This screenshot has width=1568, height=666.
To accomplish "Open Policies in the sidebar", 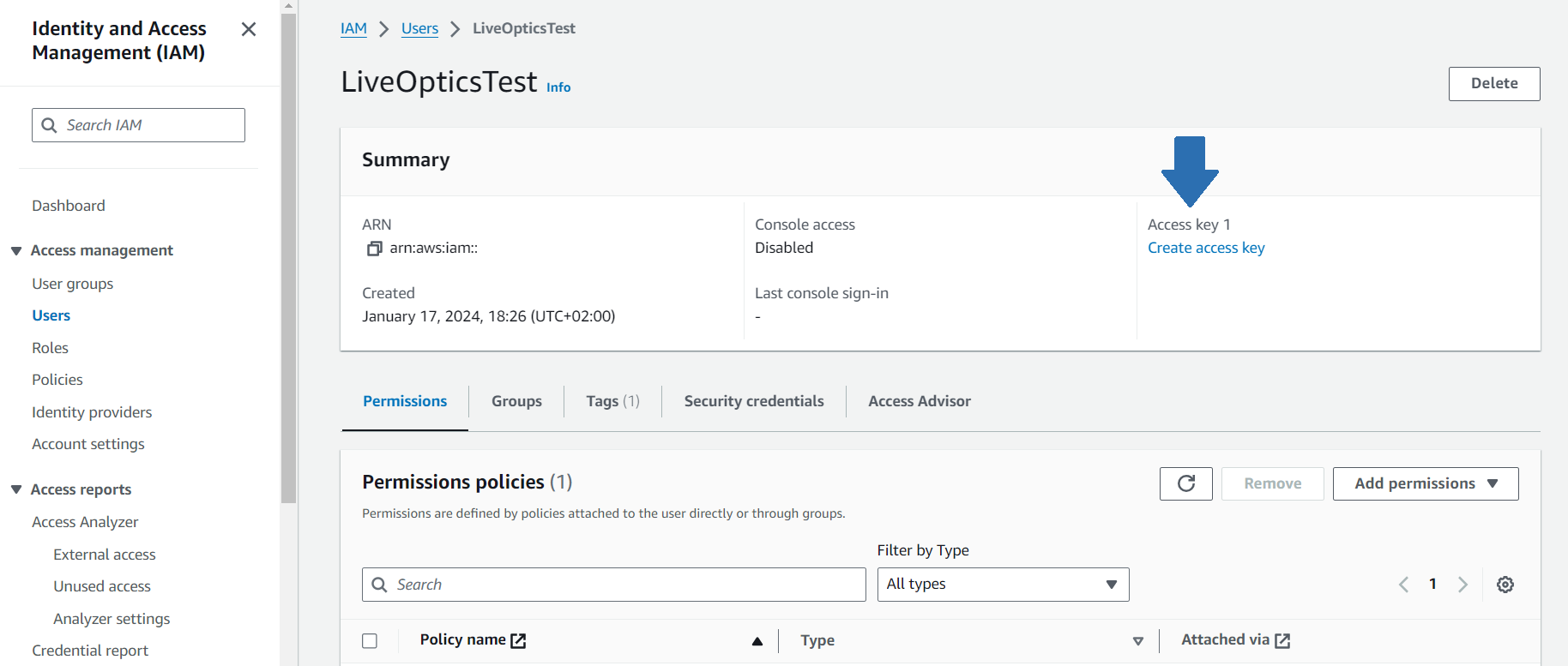I will 57,380.
